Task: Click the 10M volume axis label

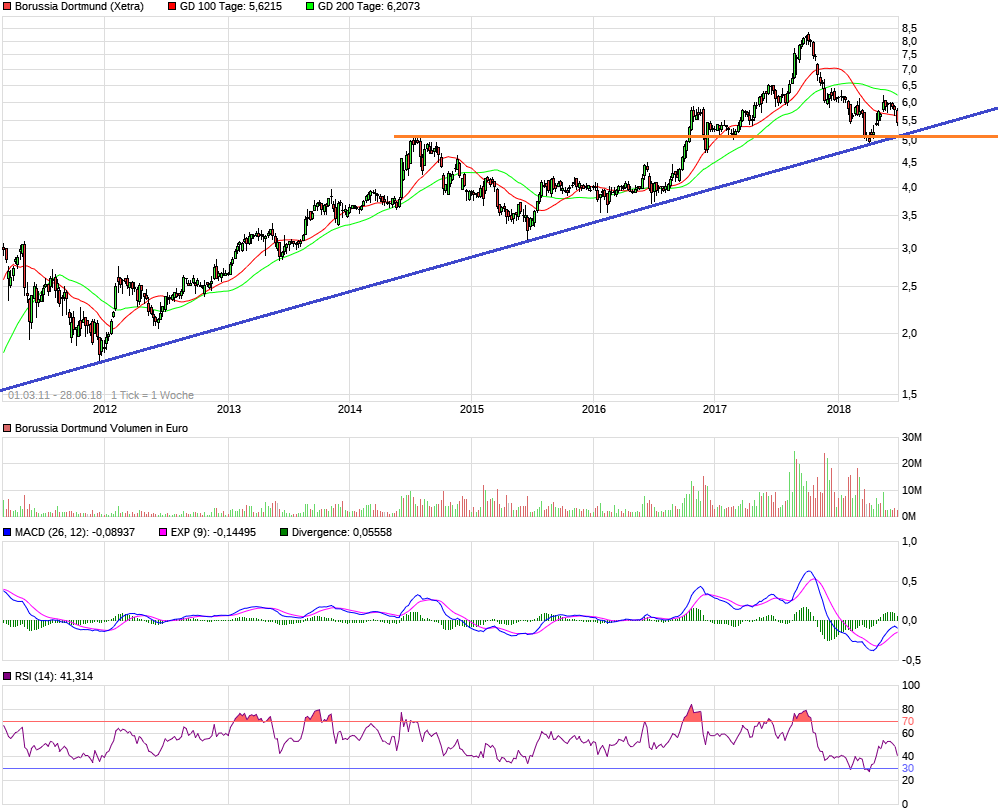Action: (x=912, y=490)
